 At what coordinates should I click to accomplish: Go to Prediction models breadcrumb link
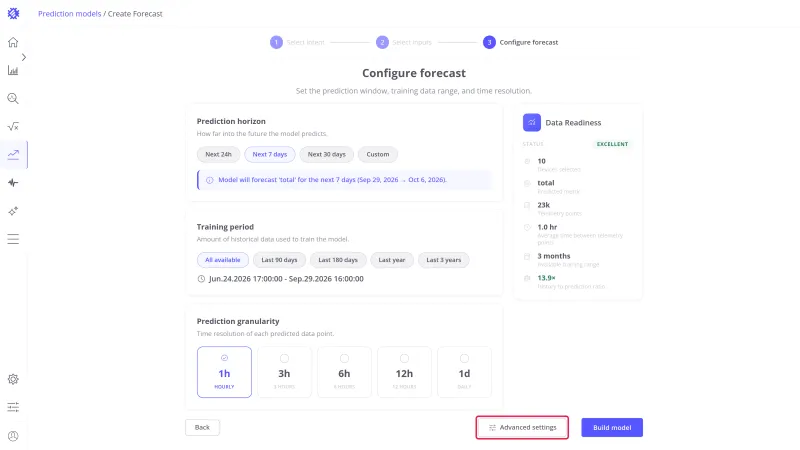(x=69, y=14)
